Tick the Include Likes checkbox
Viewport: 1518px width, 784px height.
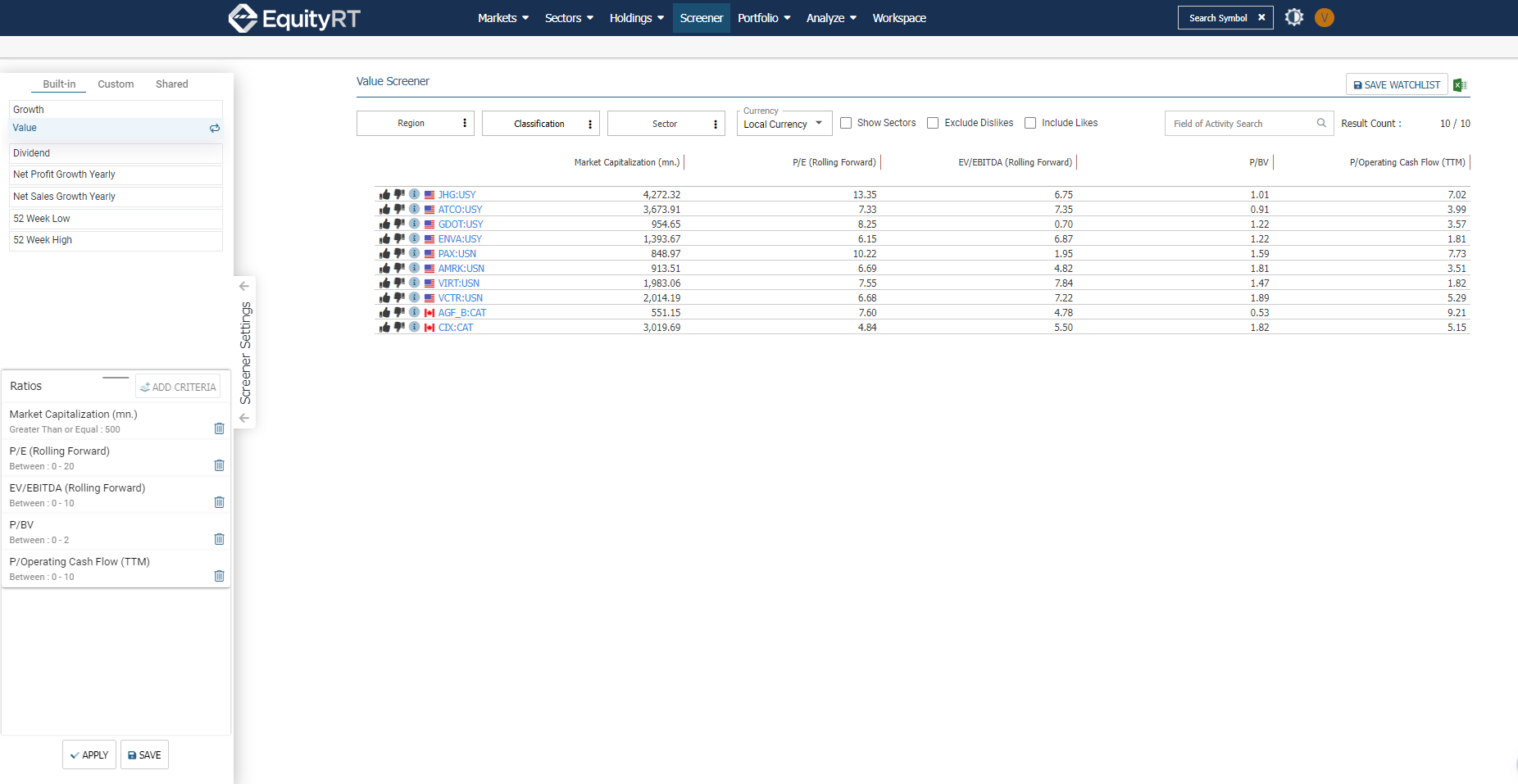1030,123
